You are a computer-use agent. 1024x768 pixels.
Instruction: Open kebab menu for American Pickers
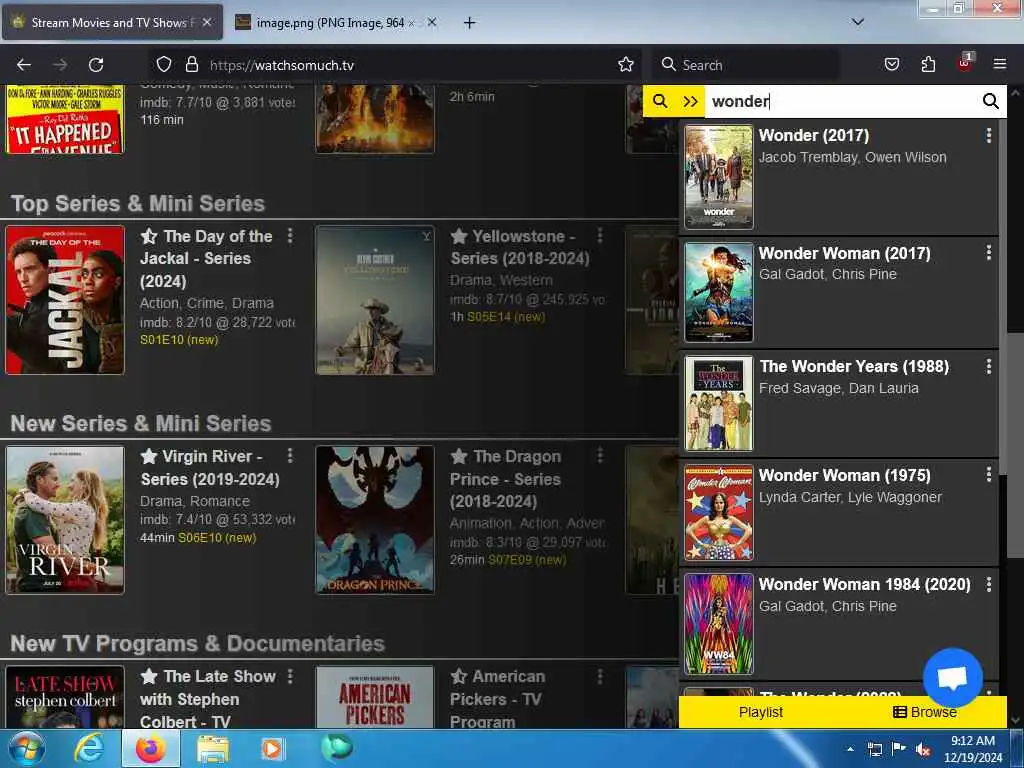tap(600, 676)
